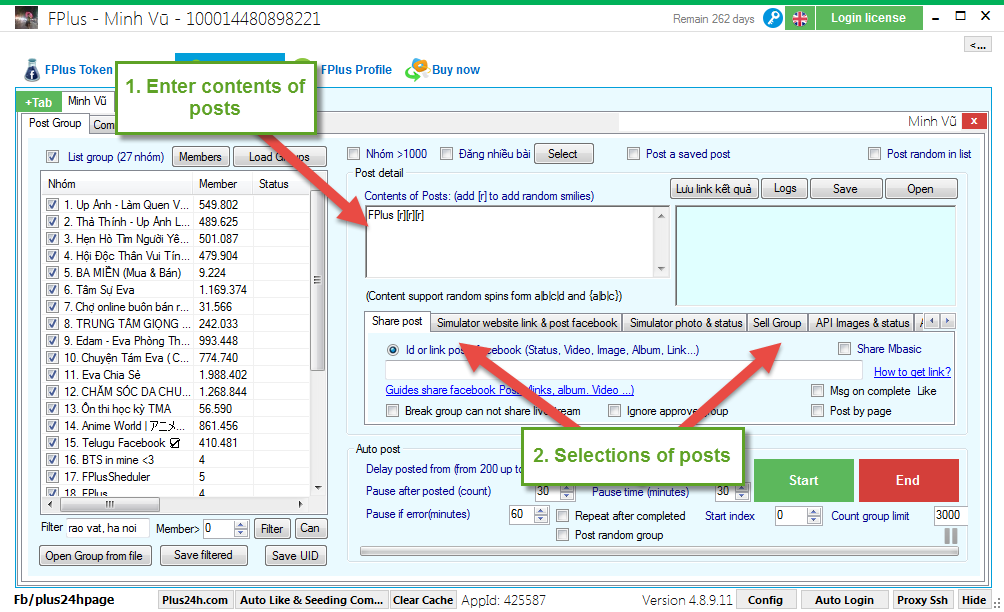
Task: Adjust the Pause after posted count spinner
Action: click(567, 492)
